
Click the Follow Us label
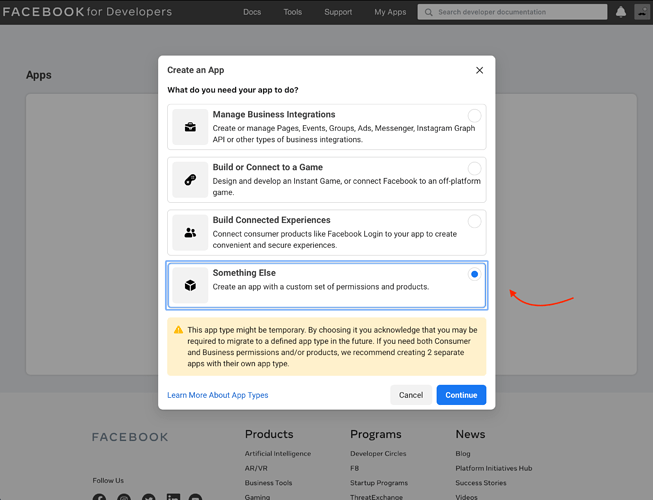pos(108,480)
